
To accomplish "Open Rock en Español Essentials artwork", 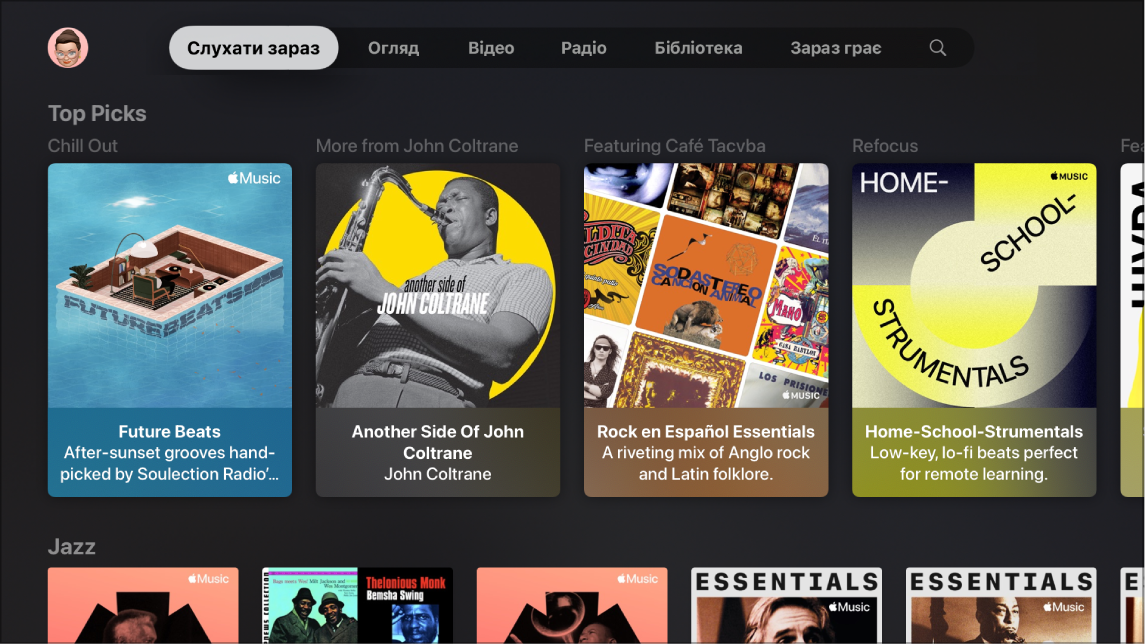I will coord(706,285).
